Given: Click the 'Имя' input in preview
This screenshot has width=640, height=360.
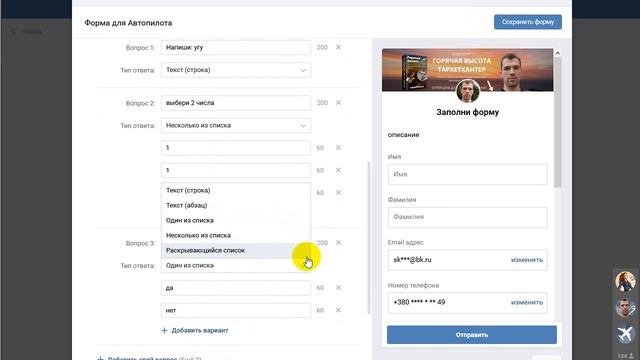Looking at the screenshot, I should (468, 174).
